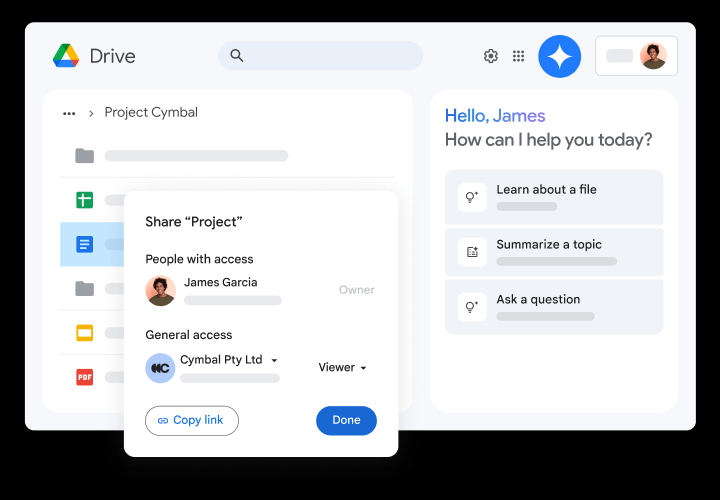This screenshot has width=720, height=500.
Task: Click the People with access heading
Action: tap(199, 259)
